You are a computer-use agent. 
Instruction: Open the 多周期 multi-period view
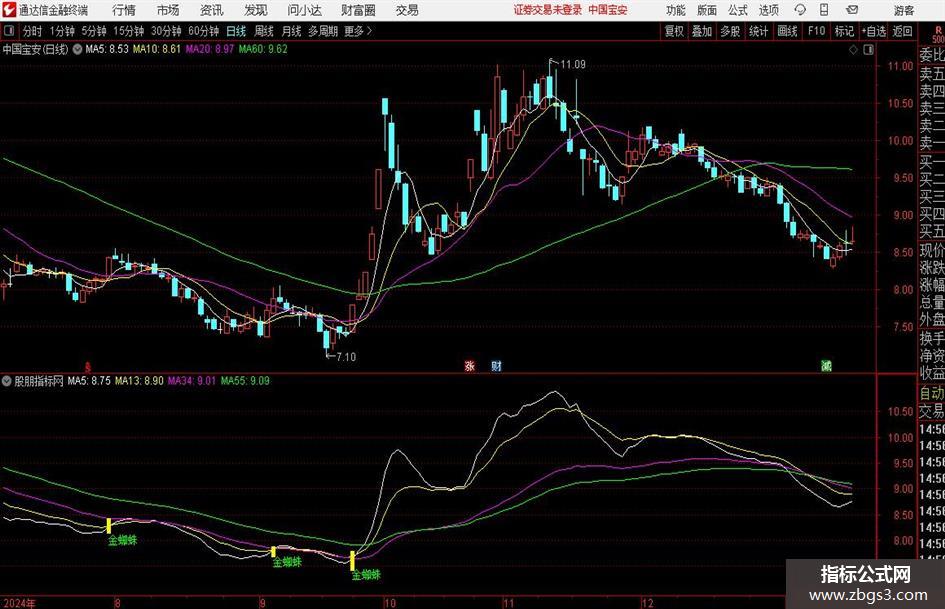point(323,31)
